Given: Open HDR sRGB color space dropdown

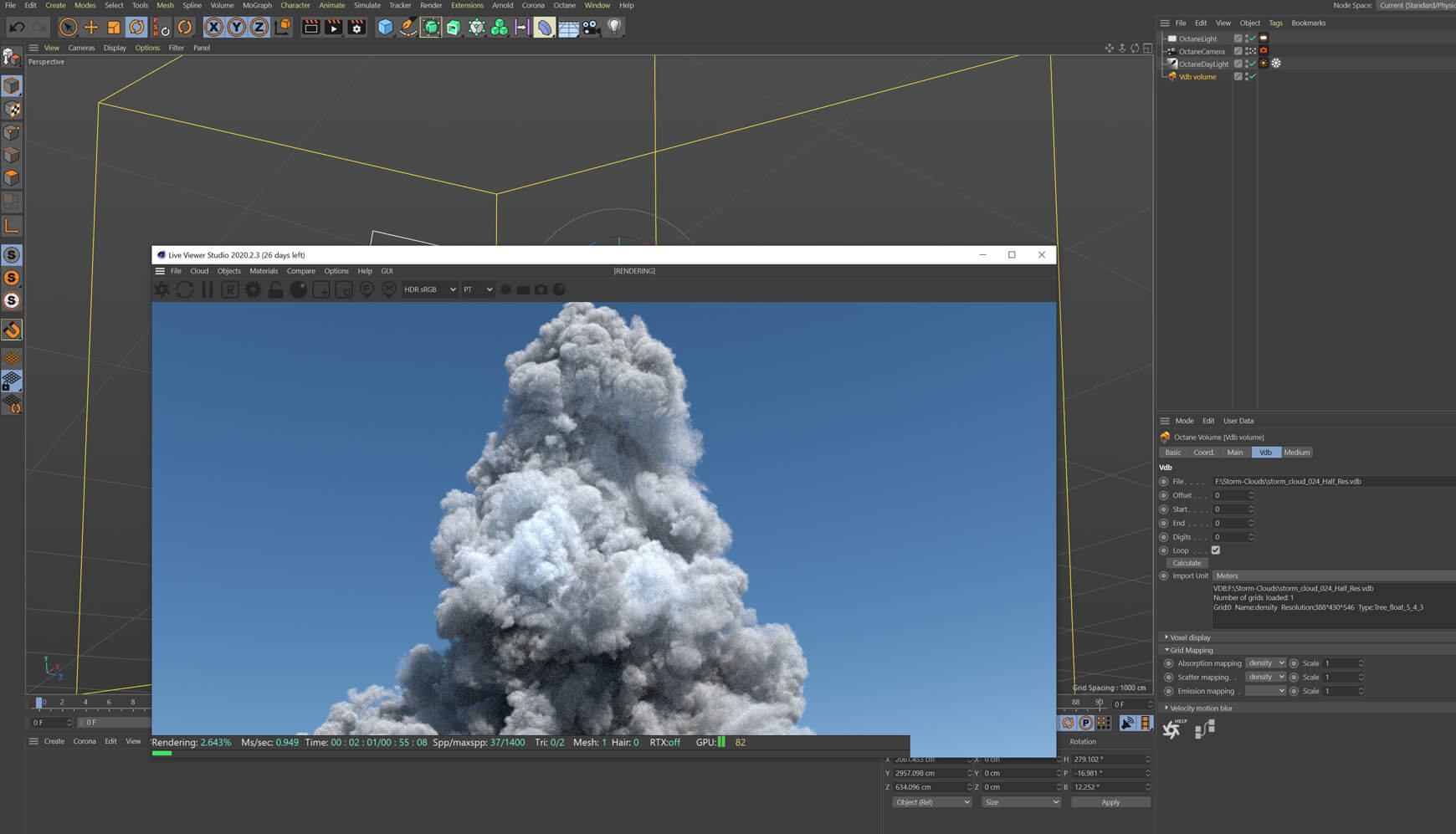Looking at the screenshot, I should point(429,289).
